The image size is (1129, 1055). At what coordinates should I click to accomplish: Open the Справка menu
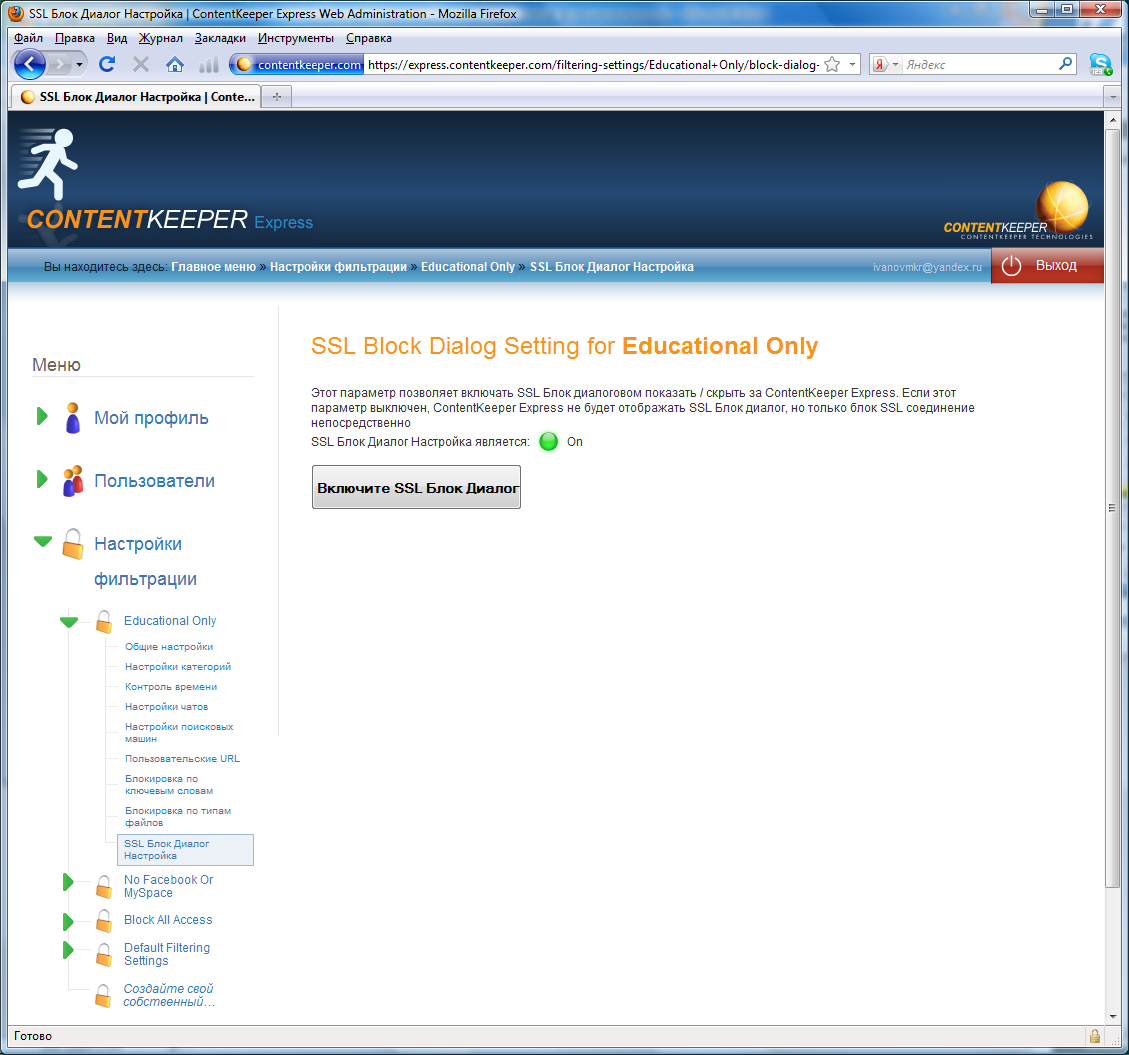[x=369, y=38]
